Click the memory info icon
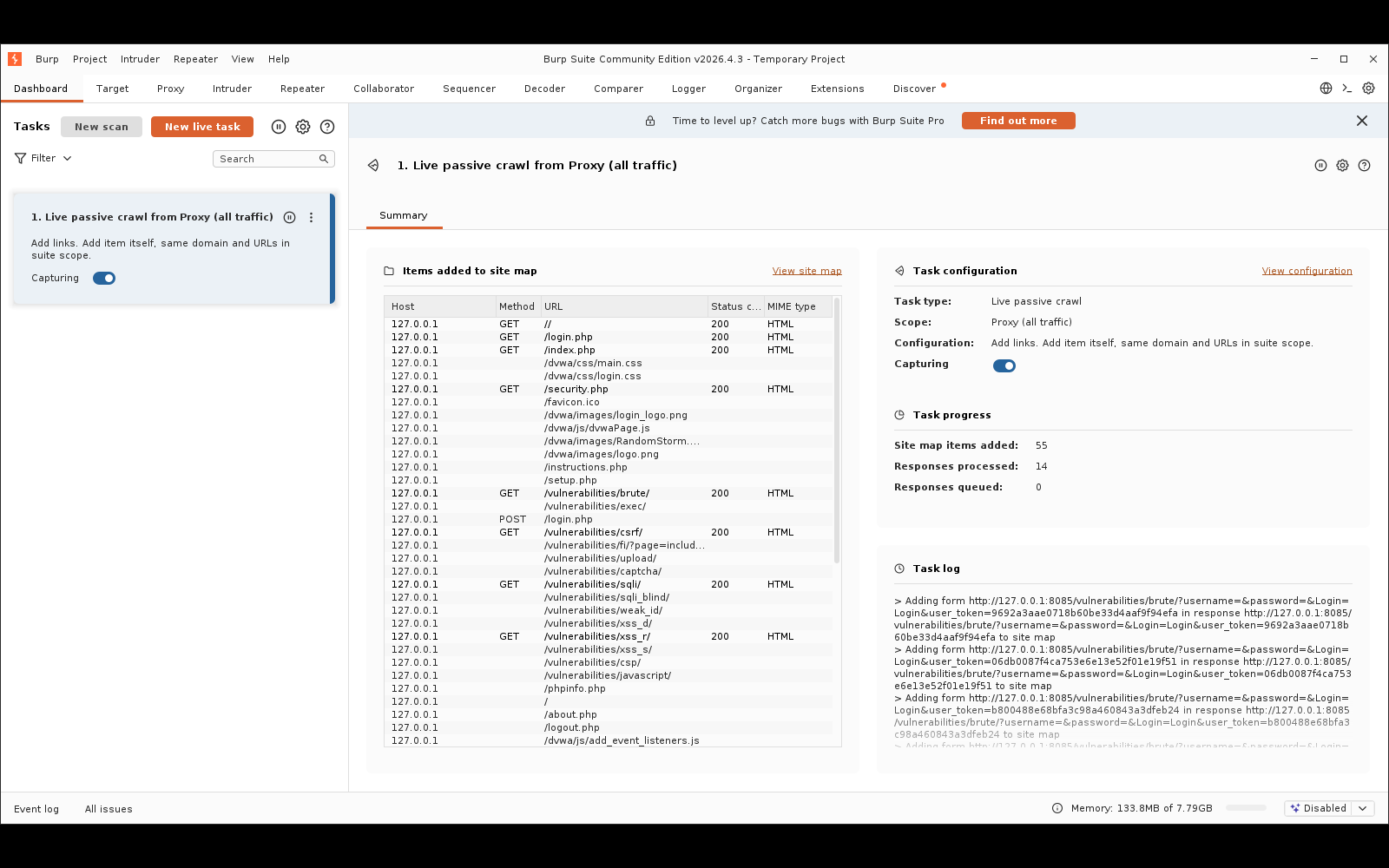The width and height of the screenshot is (1389, 868). tap(1057, 808)
